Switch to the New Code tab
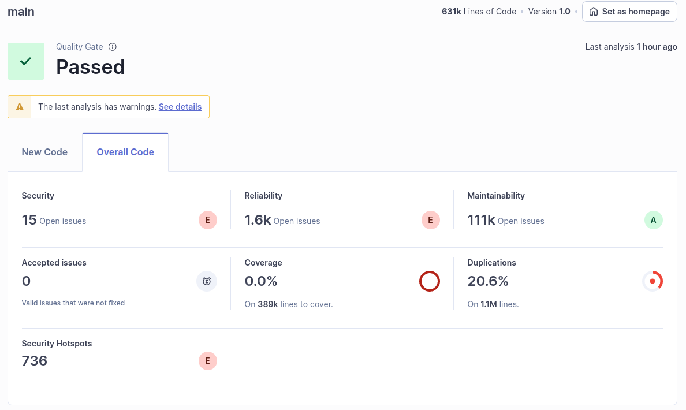This screenshot has width=686, height=410. tap(45, 152)
